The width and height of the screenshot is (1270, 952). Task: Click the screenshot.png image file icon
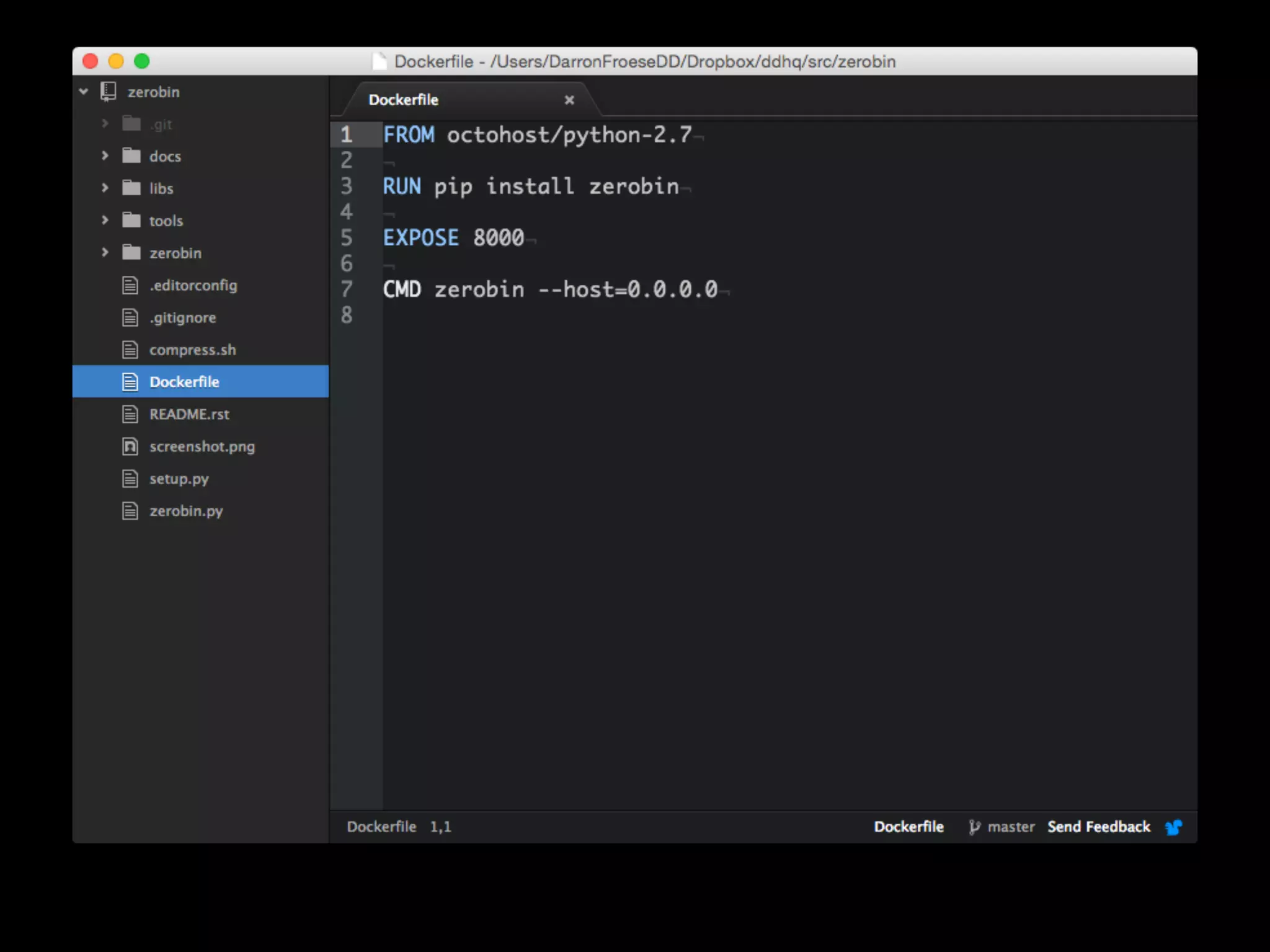point(130,446)
